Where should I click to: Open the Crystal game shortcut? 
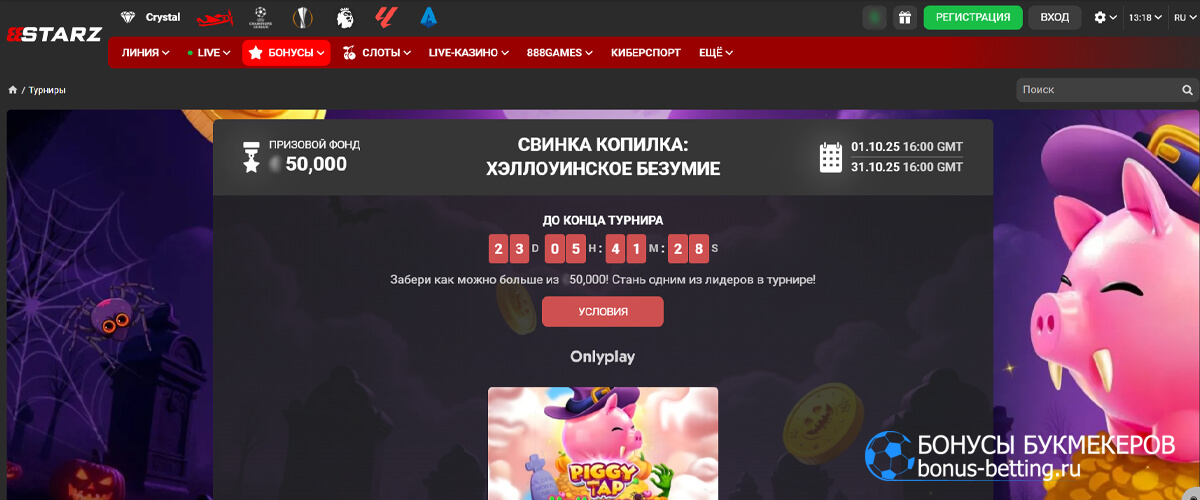[150, 17]
